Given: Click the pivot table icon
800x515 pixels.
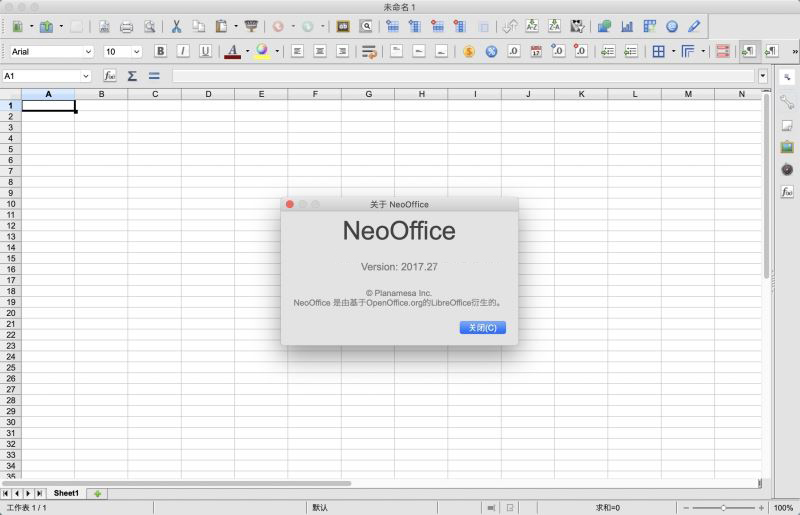Looking at the screenshot, I should point(649,27).
